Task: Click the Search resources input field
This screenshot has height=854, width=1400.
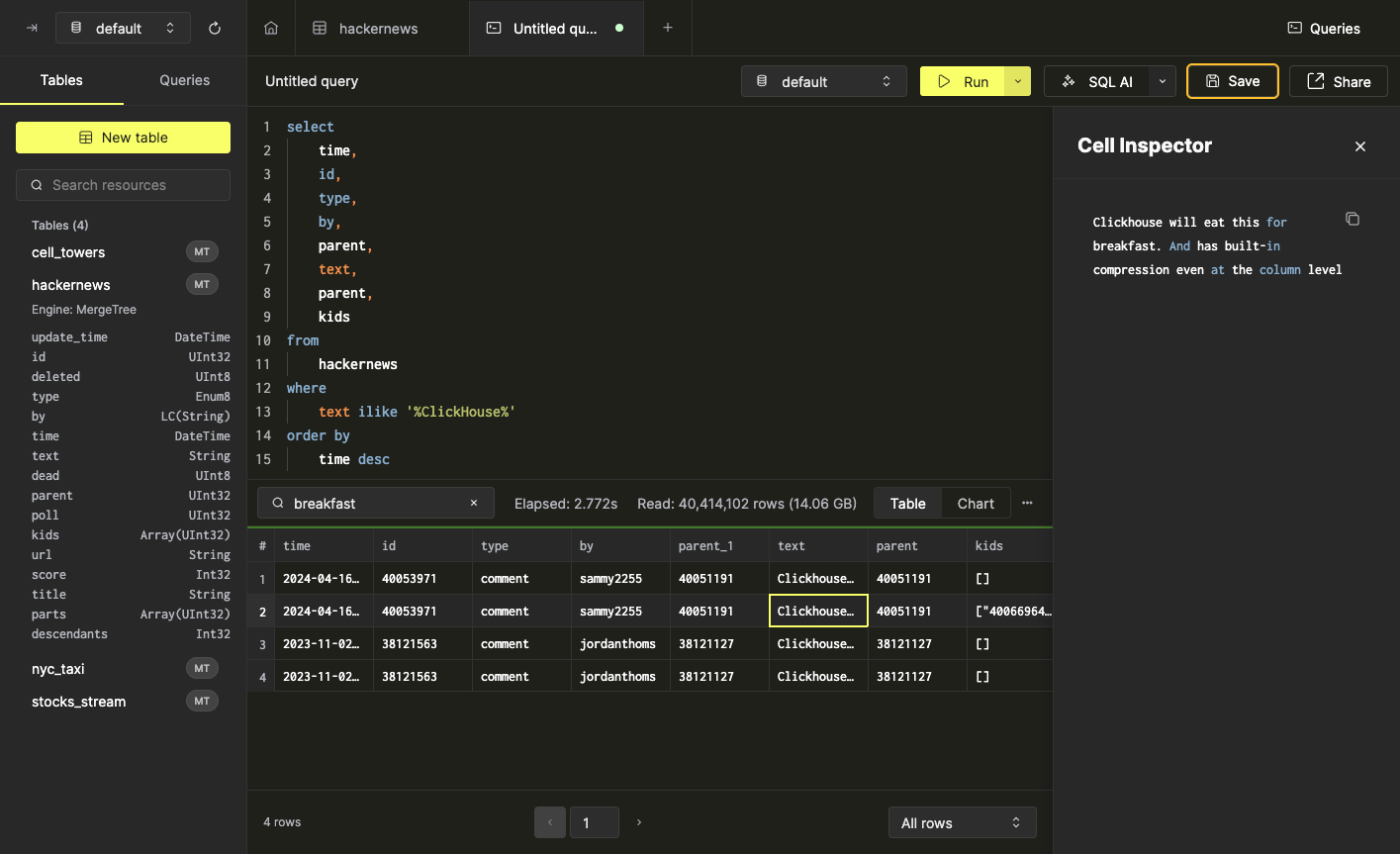Action: click(x=123, y=185)
